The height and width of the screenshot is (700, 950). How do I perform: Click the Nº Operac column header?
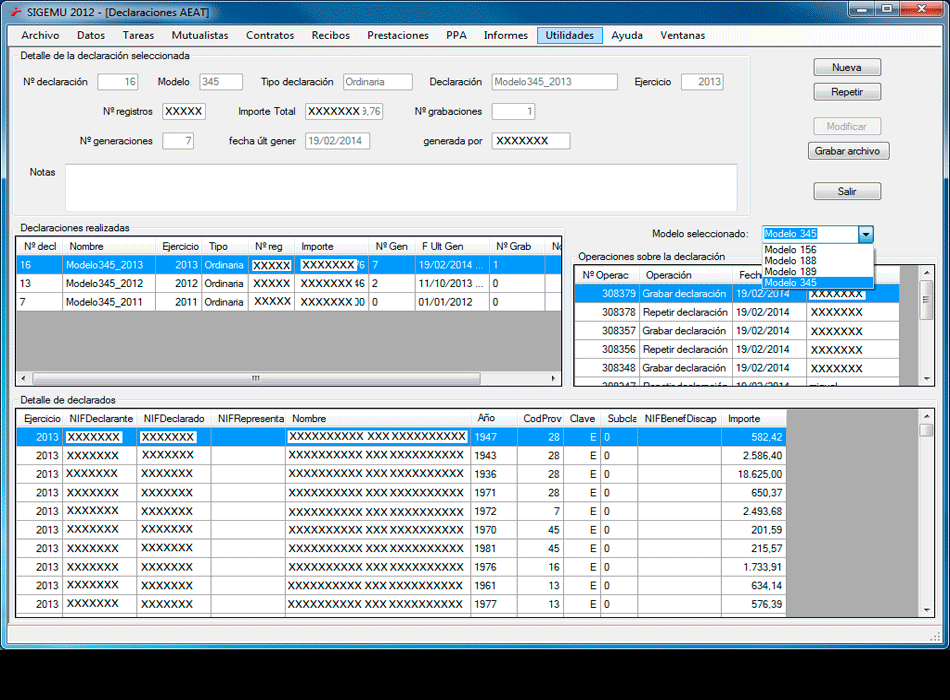[x=606, y=275]
